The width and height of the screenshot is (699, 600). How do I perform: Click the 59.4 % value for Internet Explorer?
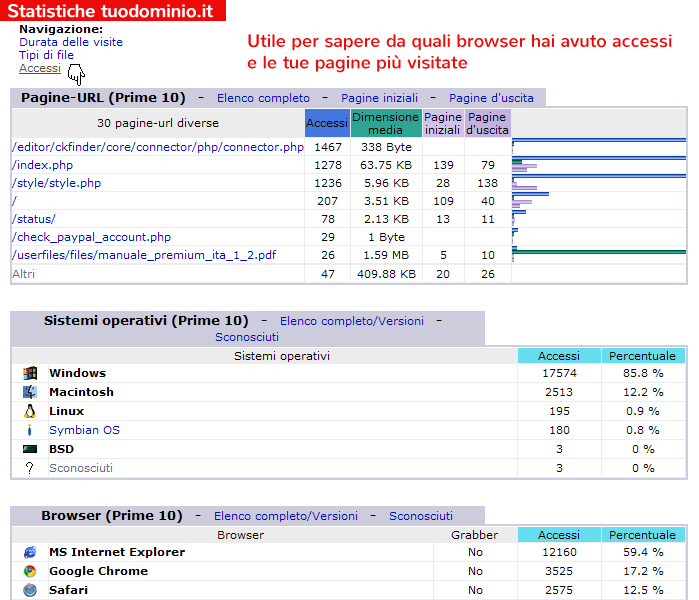coord(643,552)
